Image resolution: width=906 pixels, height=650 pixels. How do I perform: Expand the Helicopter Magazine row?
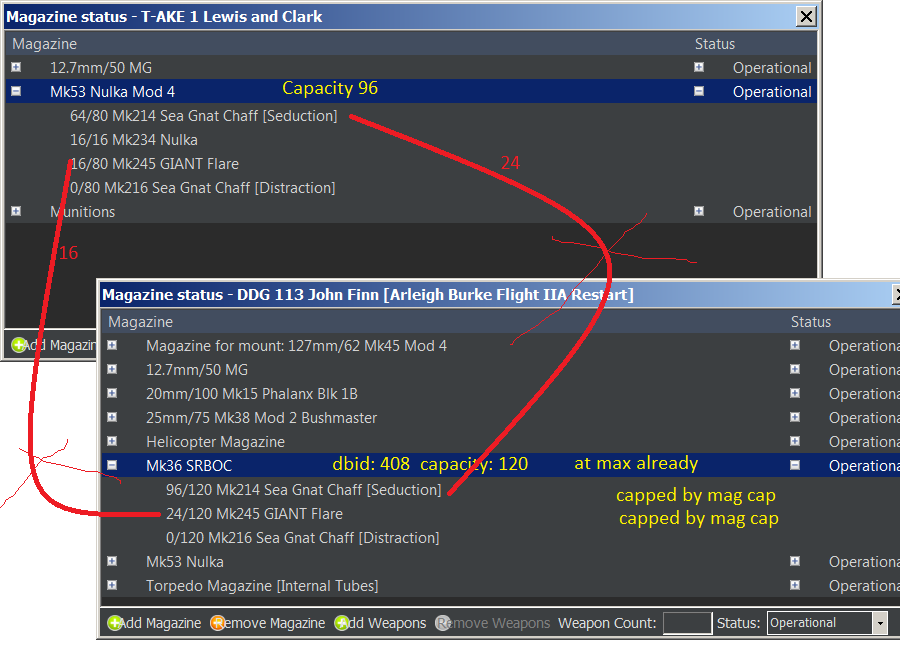point(112,441)
